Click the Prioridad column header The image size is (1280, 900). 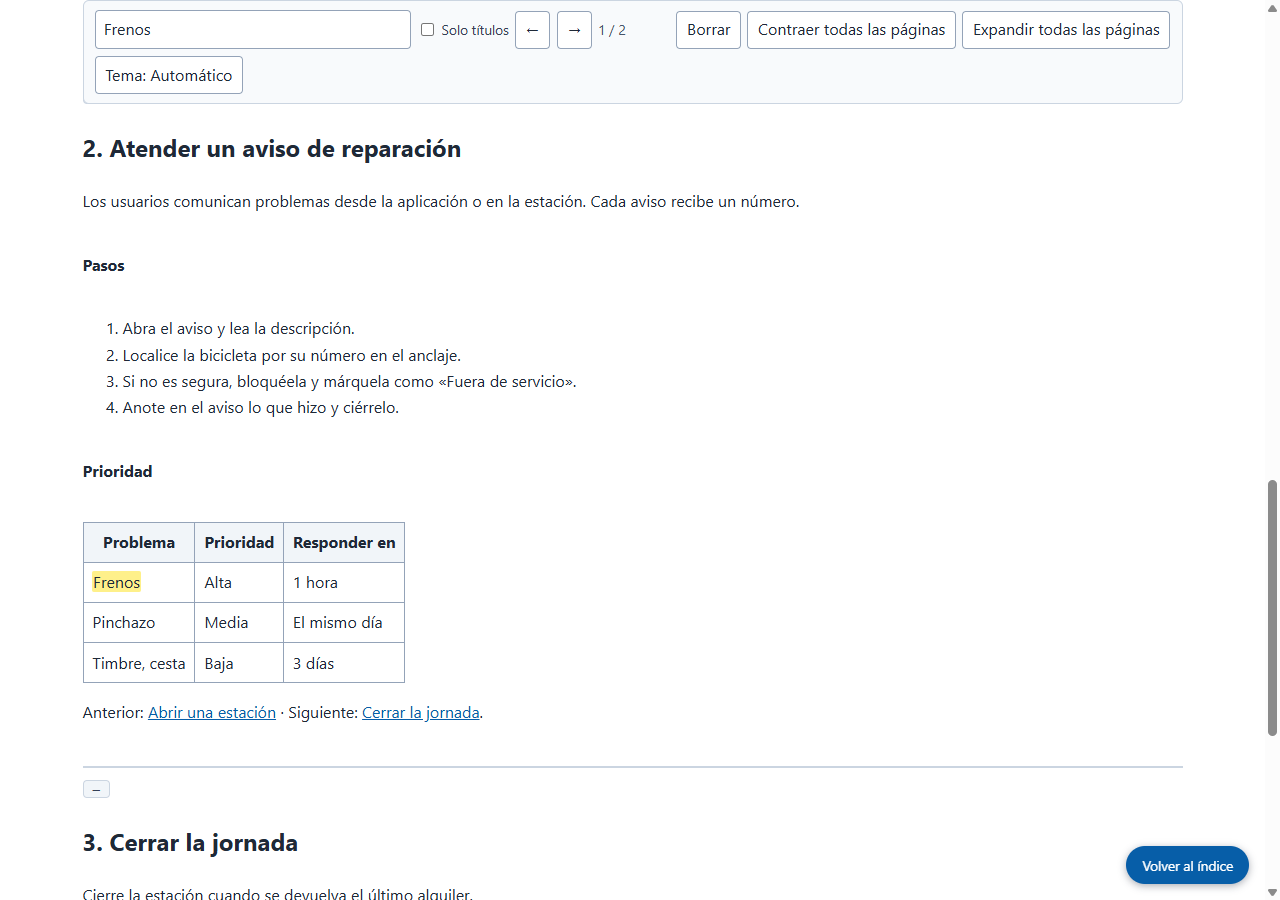tap(239, 542)
